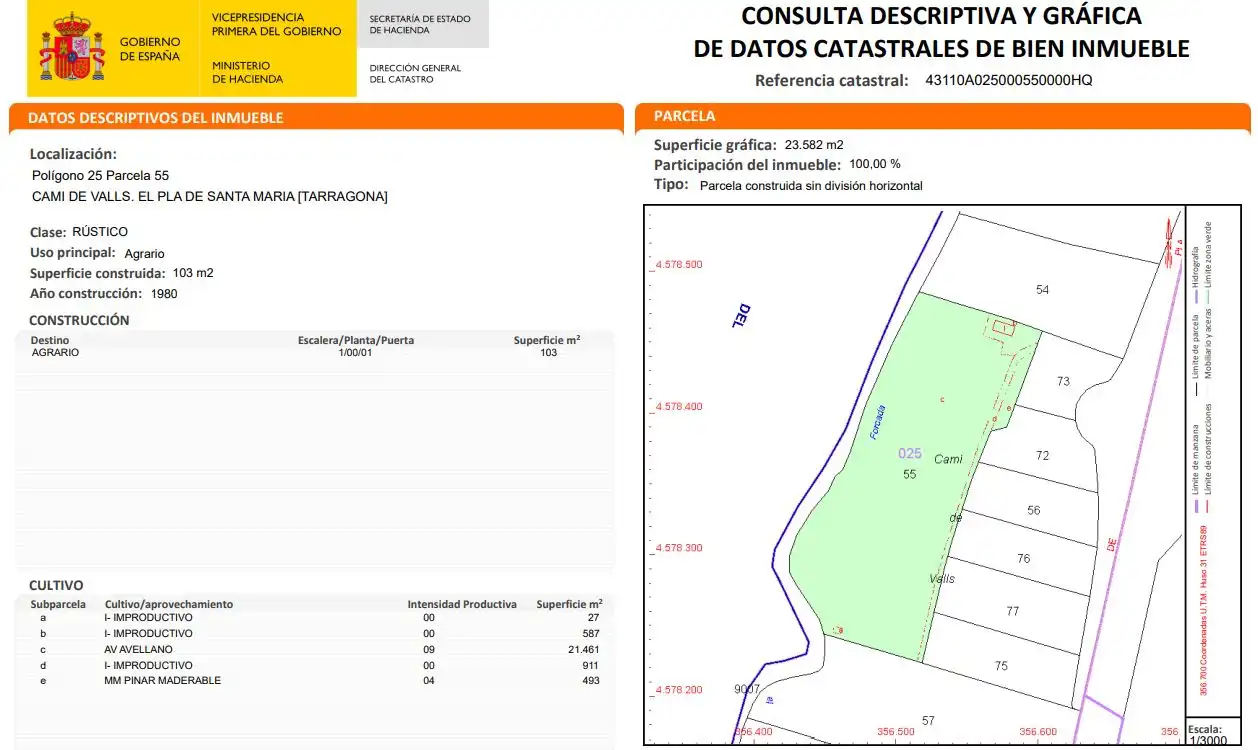Click the 'Hidrografía' legend entry
The height and width of the screenshot is (750, 1258).
[x=1194, y=276]
